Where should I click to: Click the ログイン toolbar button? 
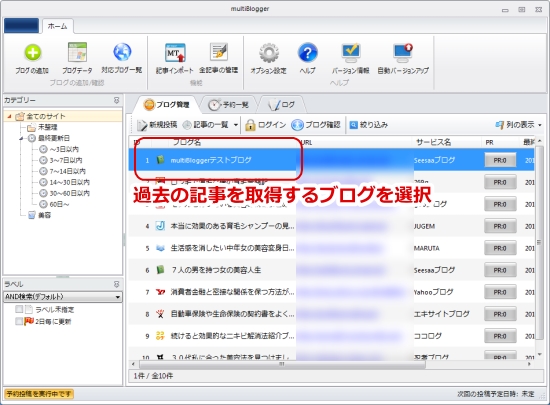[266, 125]
